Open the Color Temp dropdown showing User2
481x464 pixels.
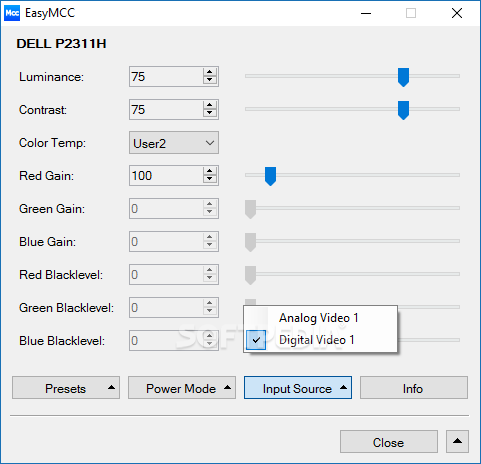(174, 143)
